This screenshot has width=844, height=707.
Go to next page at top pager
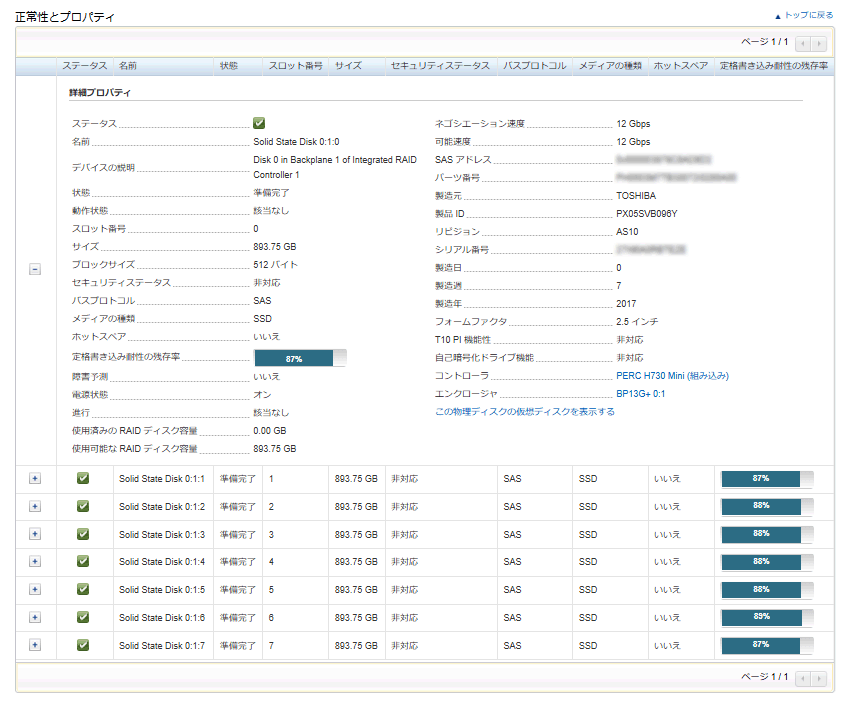click(819, 44)
